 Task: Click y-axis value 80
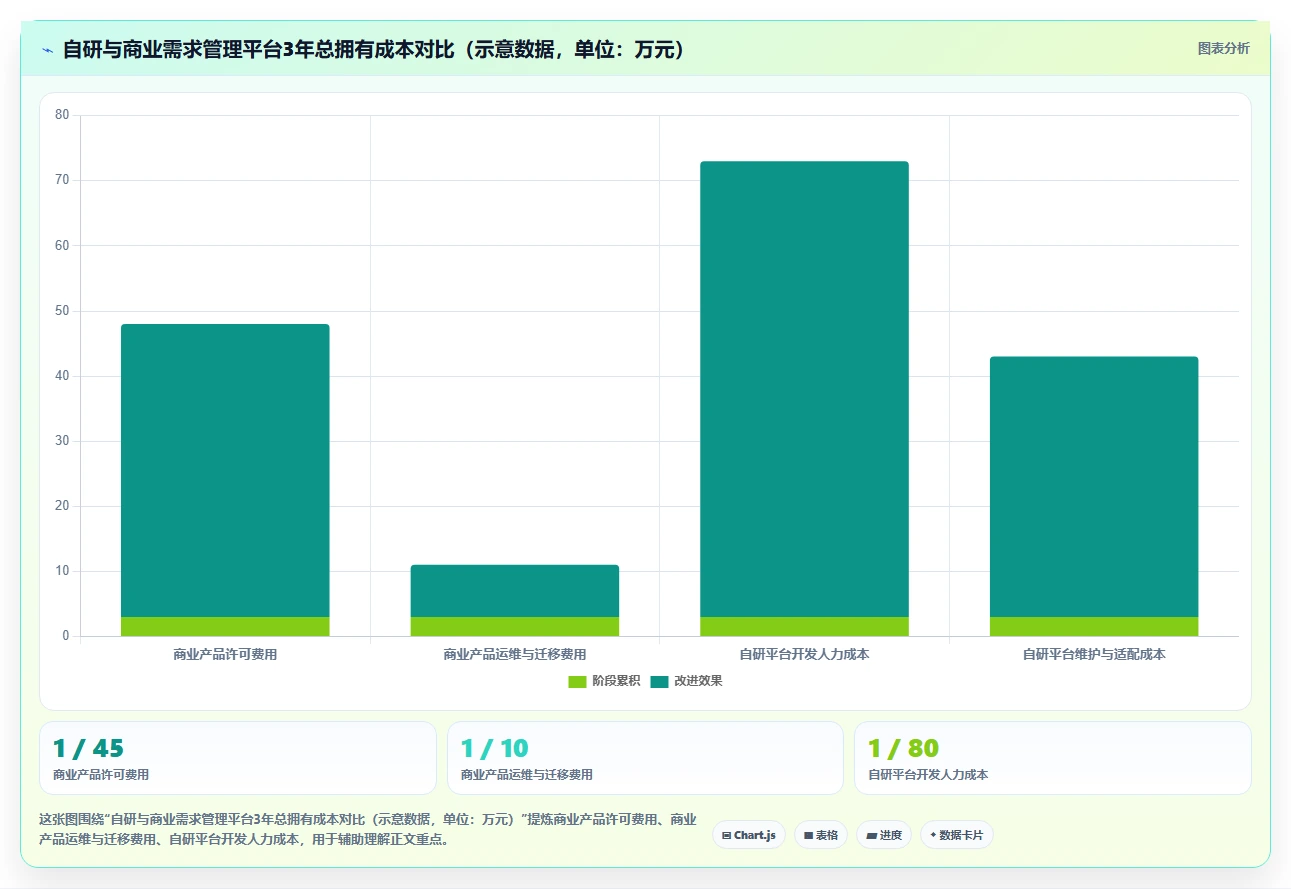click(62, 115)
